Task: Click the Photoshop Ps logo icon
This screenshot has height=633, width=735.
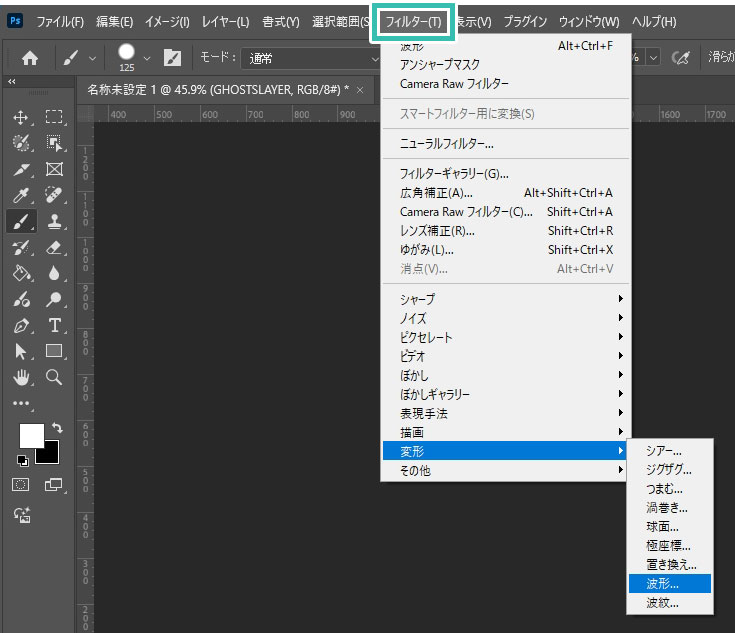Action: tap(15, 21)
